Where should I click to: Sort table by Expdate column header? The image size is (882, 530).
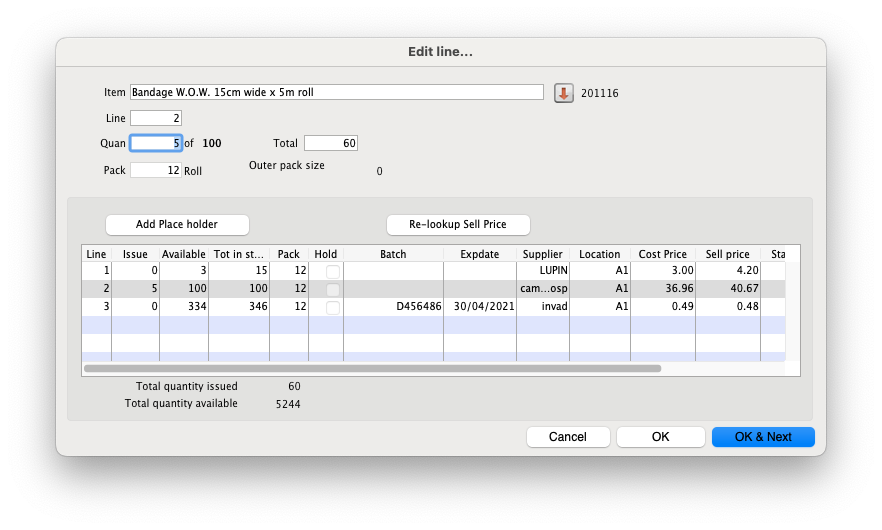coord(479,254)
